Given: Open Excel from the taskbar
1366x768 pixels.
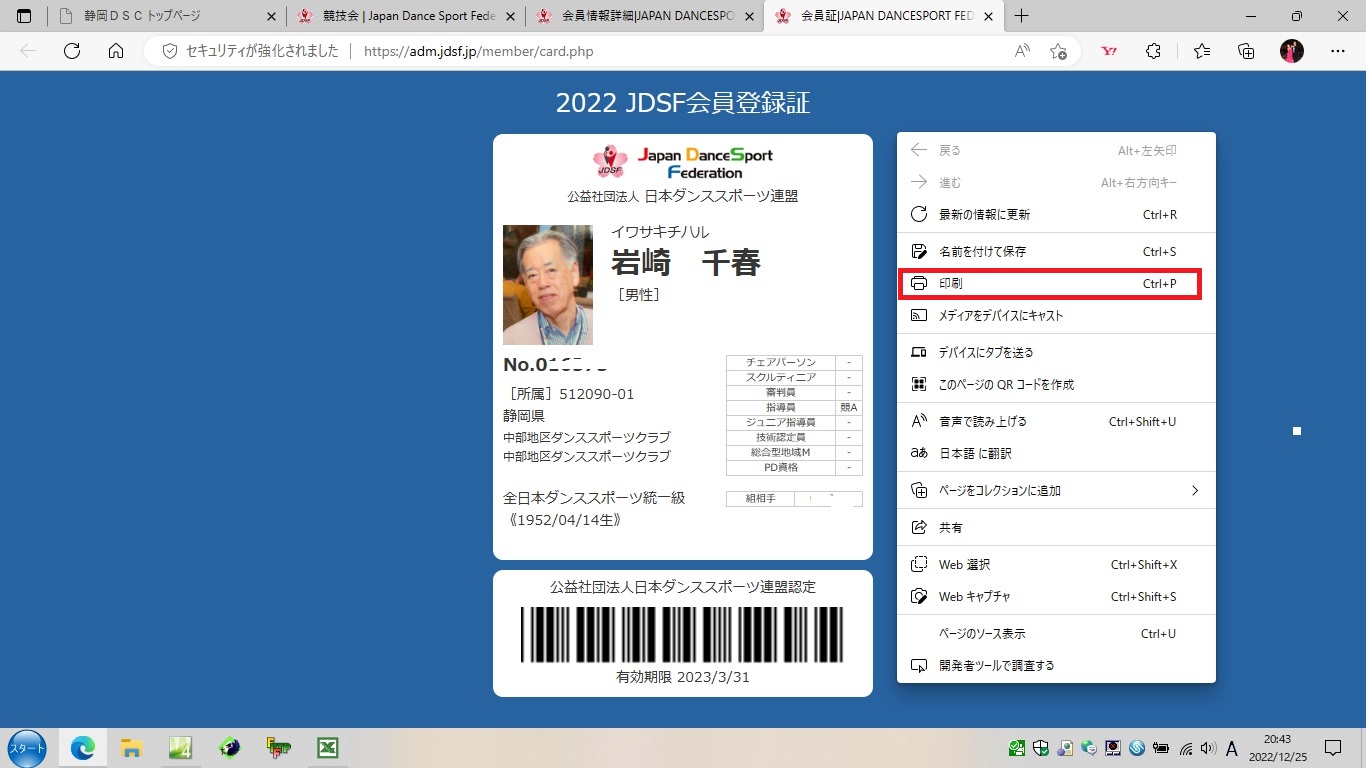Looking at the screenshot, I should click(327, 748).
